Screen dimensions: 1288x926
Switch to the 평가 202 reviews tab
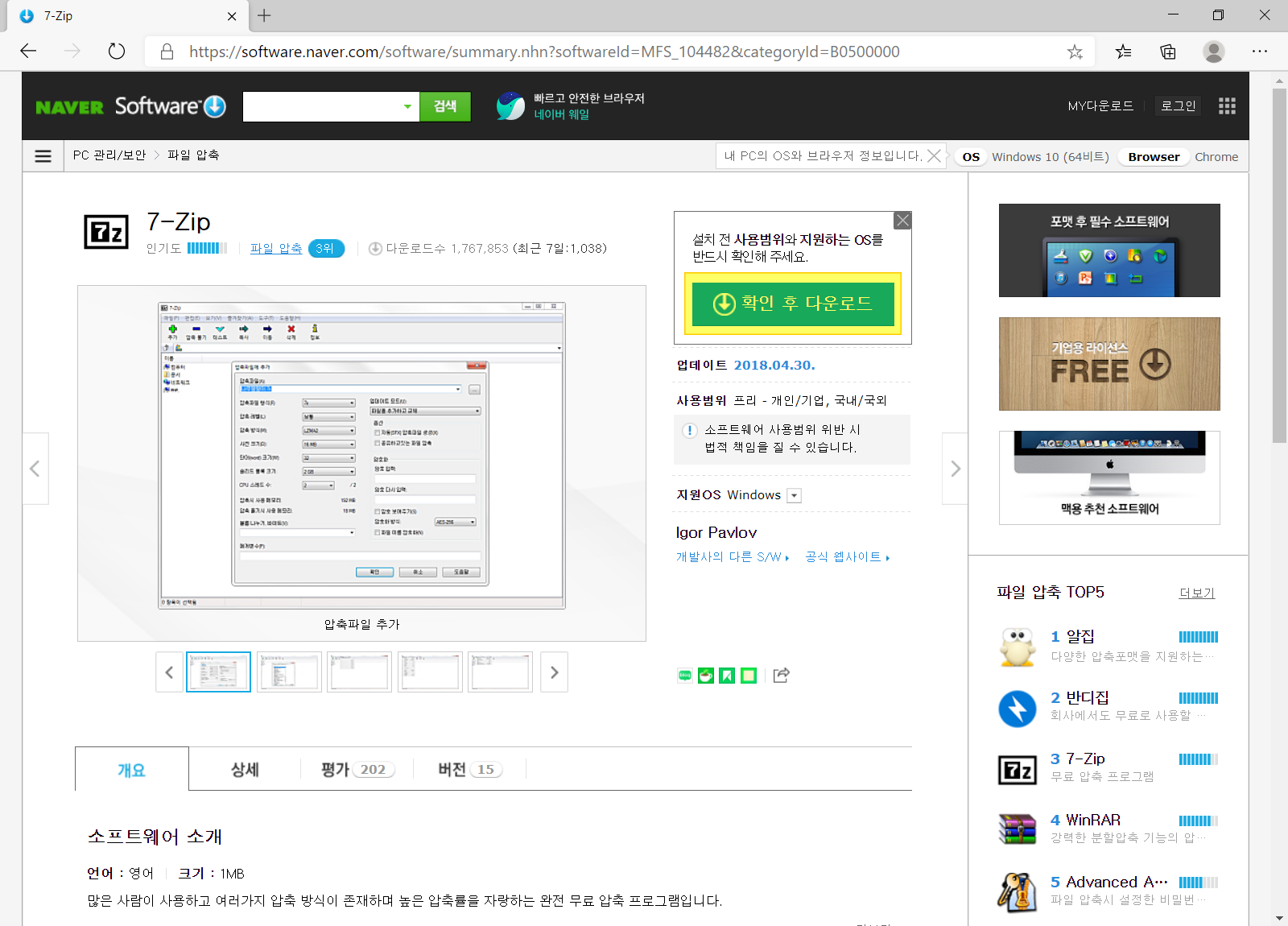(x=357, y=770)
